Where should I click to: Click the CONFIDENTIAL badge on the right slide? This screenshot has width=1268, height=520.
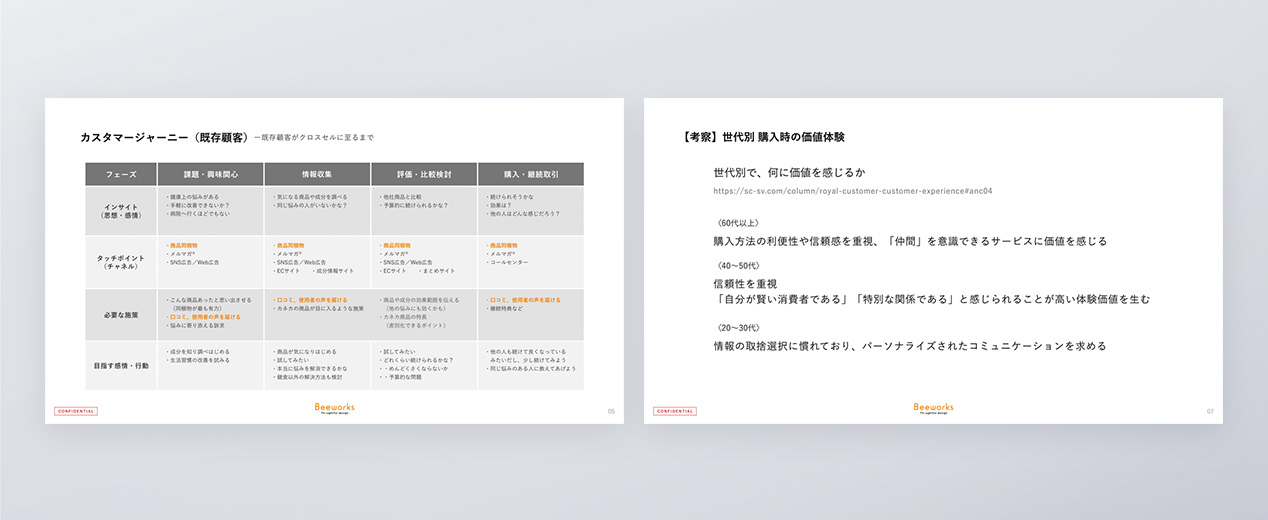(675, 411)
